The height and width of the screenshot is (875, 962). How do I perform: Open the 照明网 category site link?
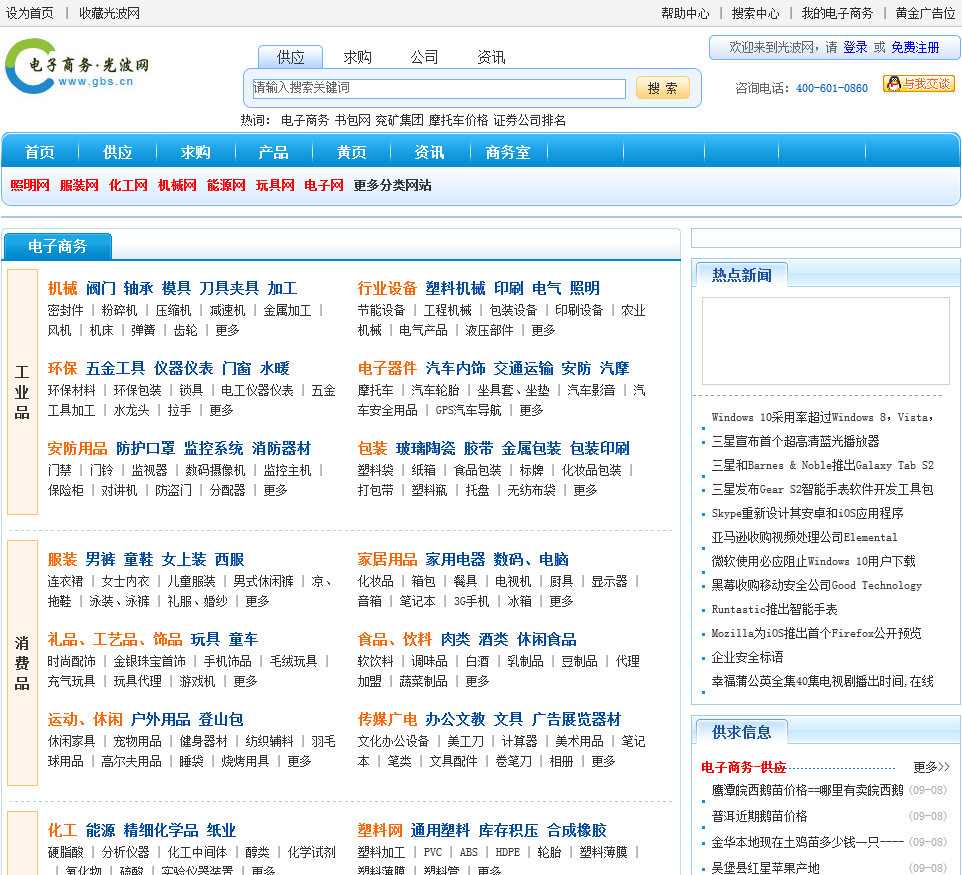(x=30, y=185)
